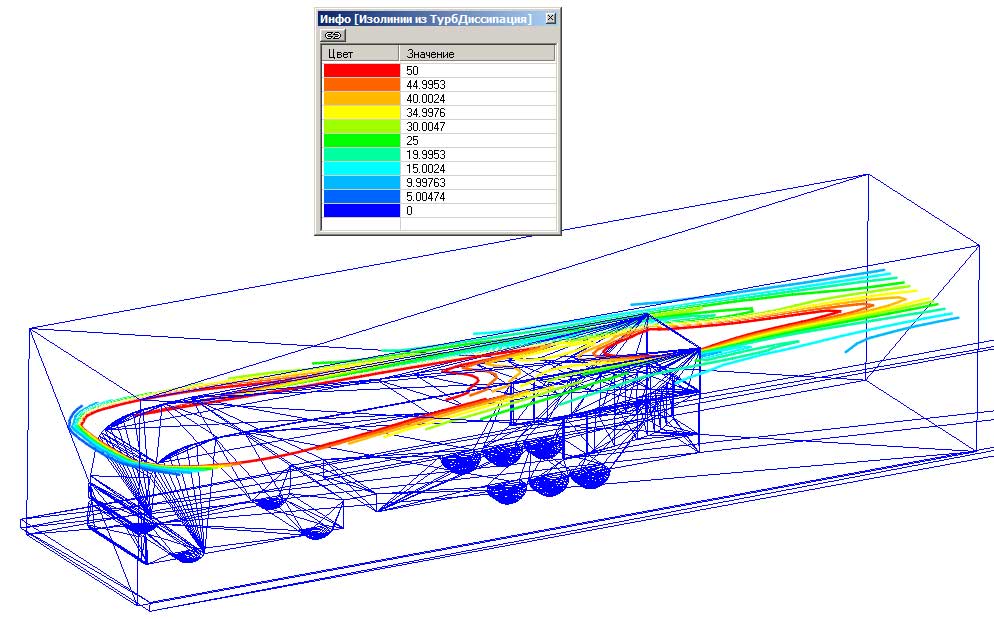Select the 19.9953 value entry
The width and height of the screenshot is (994, 619).
click(x=477, y=155)
